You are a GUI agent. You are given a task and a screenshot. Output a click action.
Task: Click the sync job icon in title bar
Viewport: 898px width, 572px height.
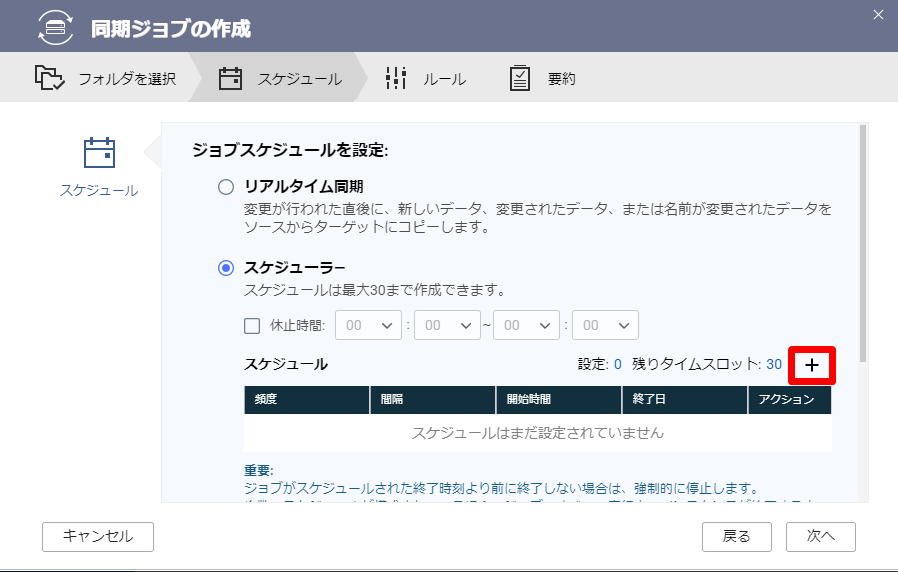tap(56, 27)
